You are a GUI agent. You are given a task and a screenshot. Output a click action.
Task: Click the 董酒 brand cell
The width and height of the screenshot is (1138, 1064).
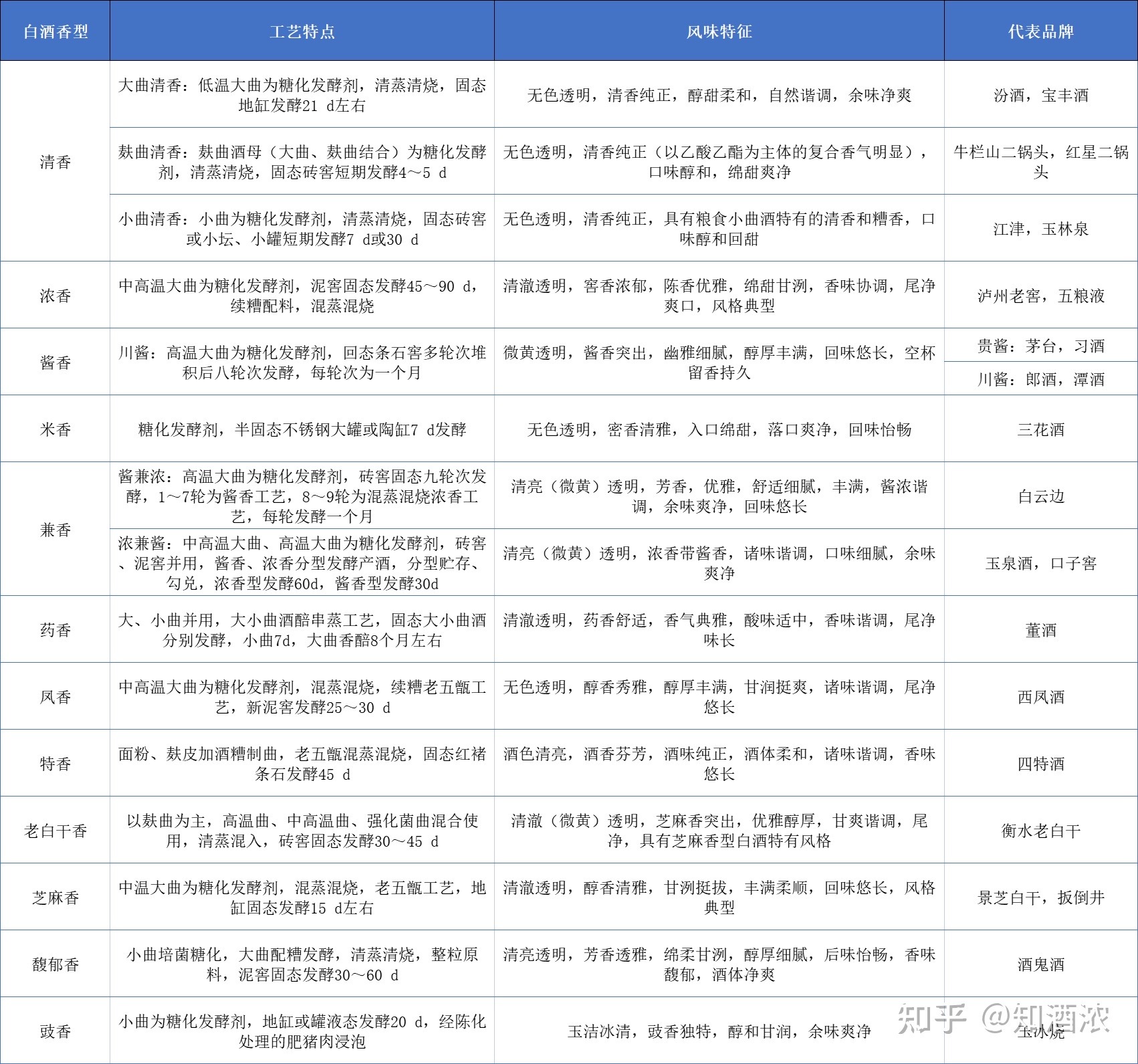[1041, 629]
